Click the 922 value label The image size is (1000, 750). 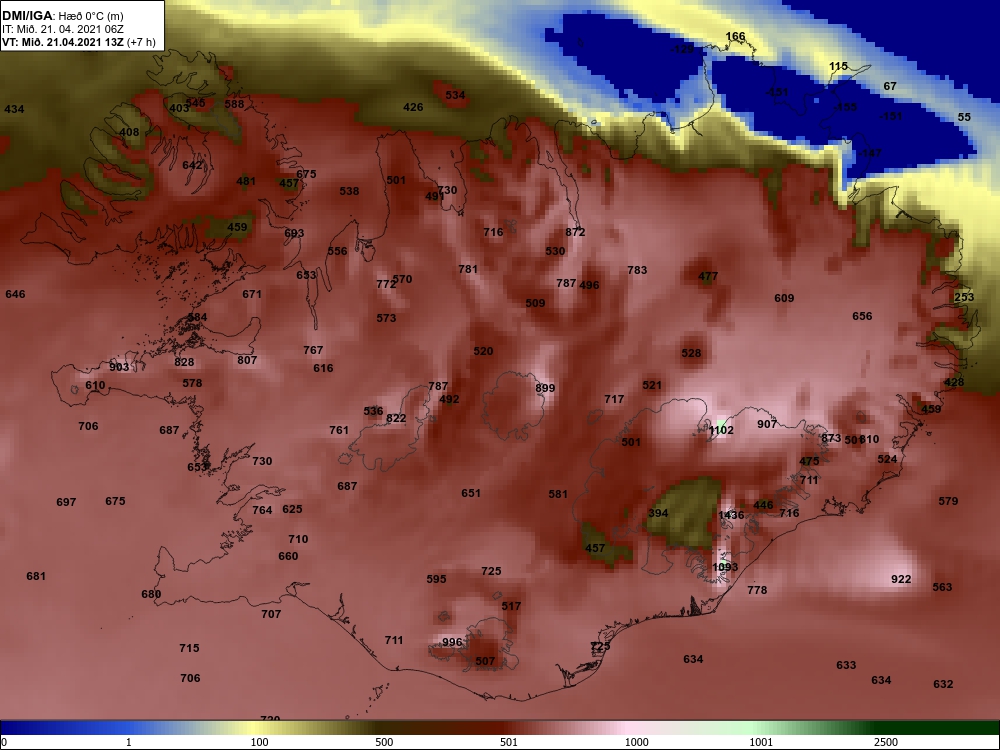901,579
